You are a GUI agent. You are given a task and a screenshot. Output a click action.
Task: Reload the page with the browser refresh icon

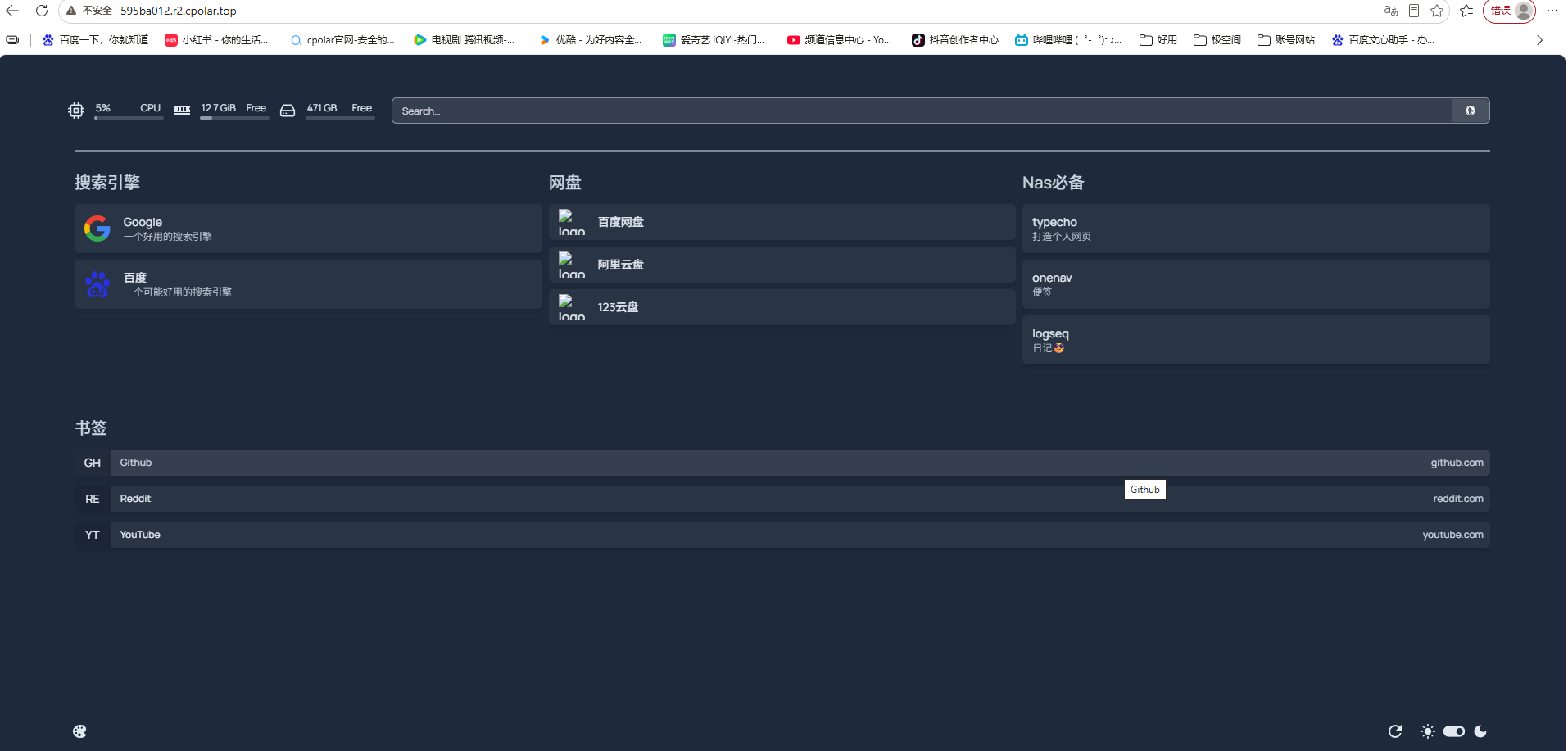(42, 11)
